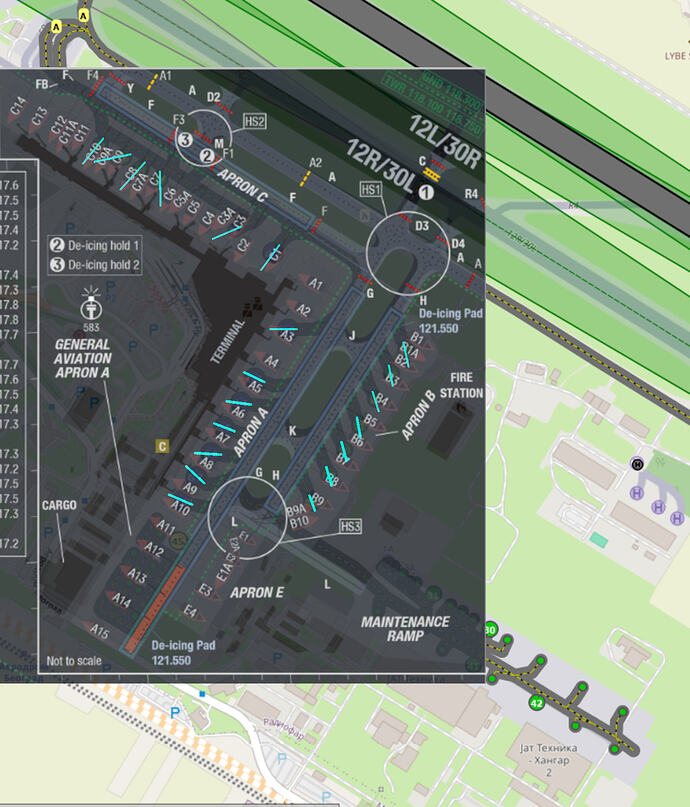Click the '12R/30L' large runway label
690x807 pixels.
[379, 167]
